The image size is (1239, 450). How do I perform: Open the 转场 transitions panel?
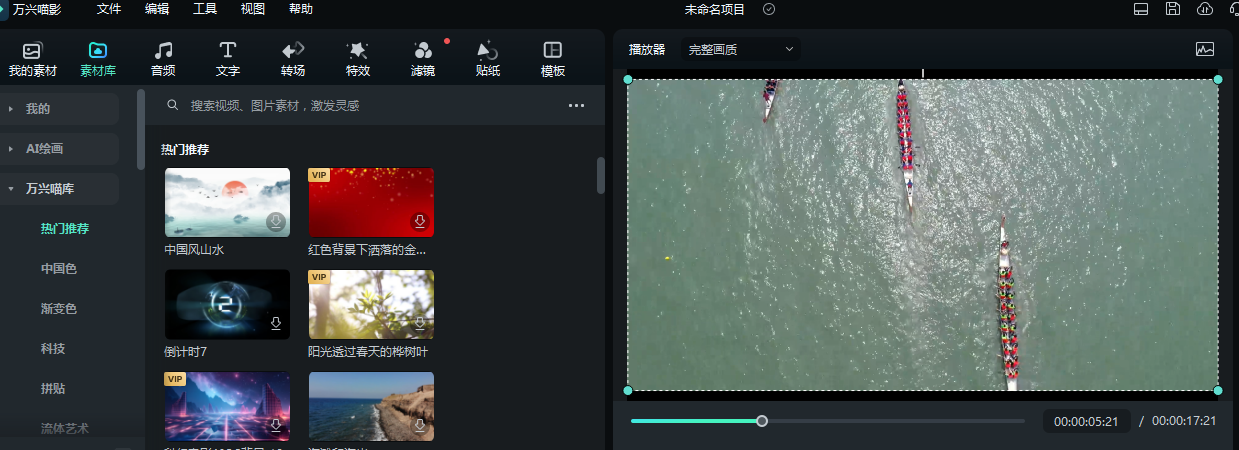tap(293, 59)
